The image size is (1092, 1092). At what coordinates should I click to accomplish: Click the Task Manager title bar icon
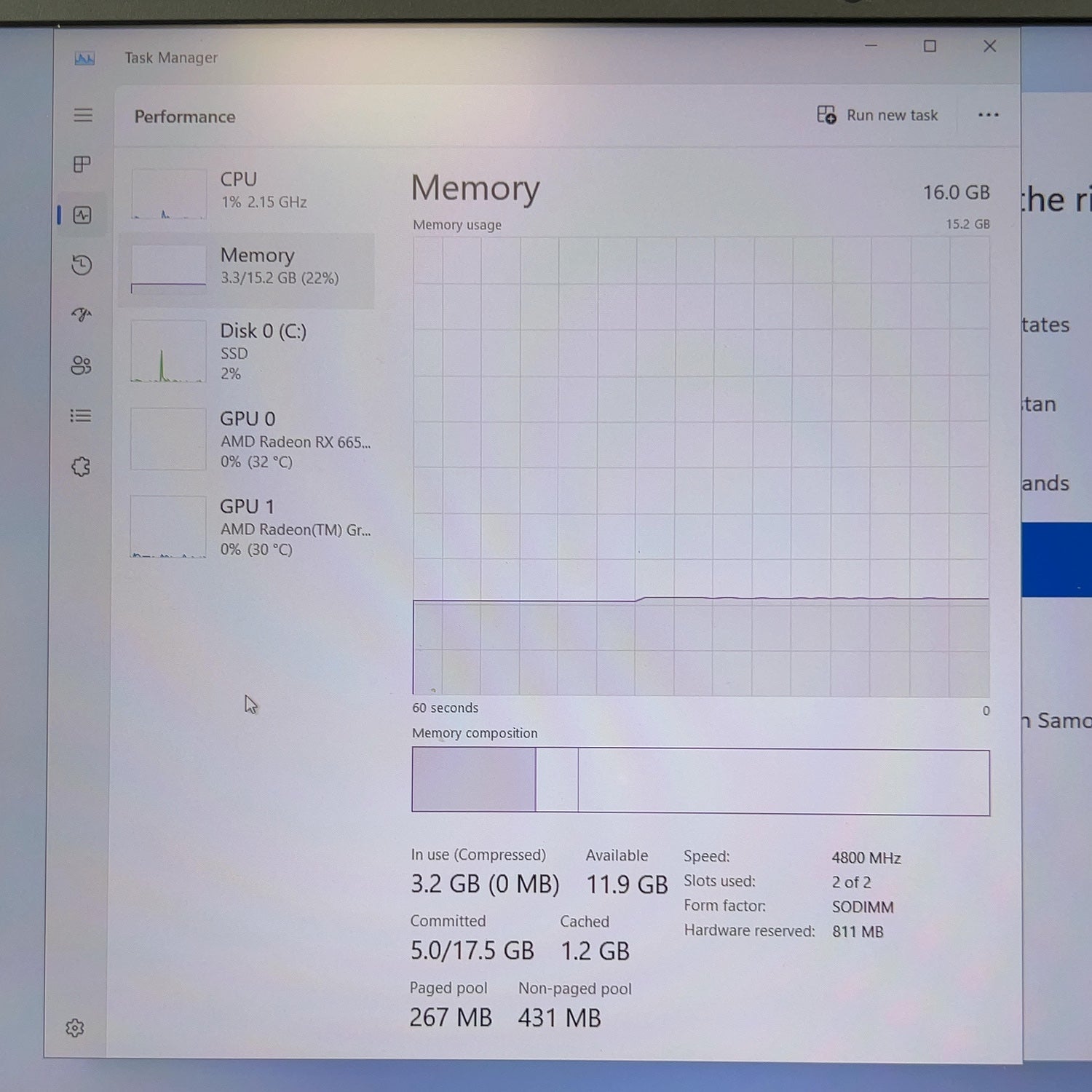85,58
